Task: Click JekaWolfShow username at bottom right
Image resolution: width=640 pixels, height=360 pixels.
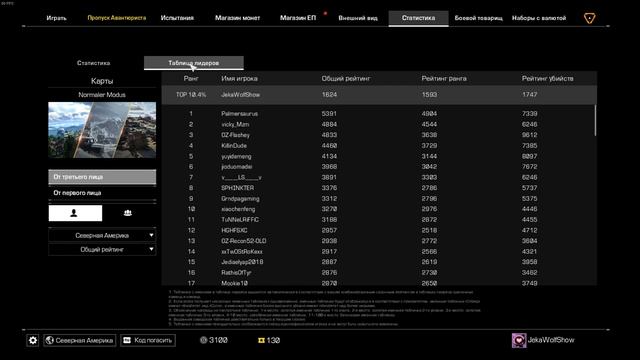Action: (551, 340)
